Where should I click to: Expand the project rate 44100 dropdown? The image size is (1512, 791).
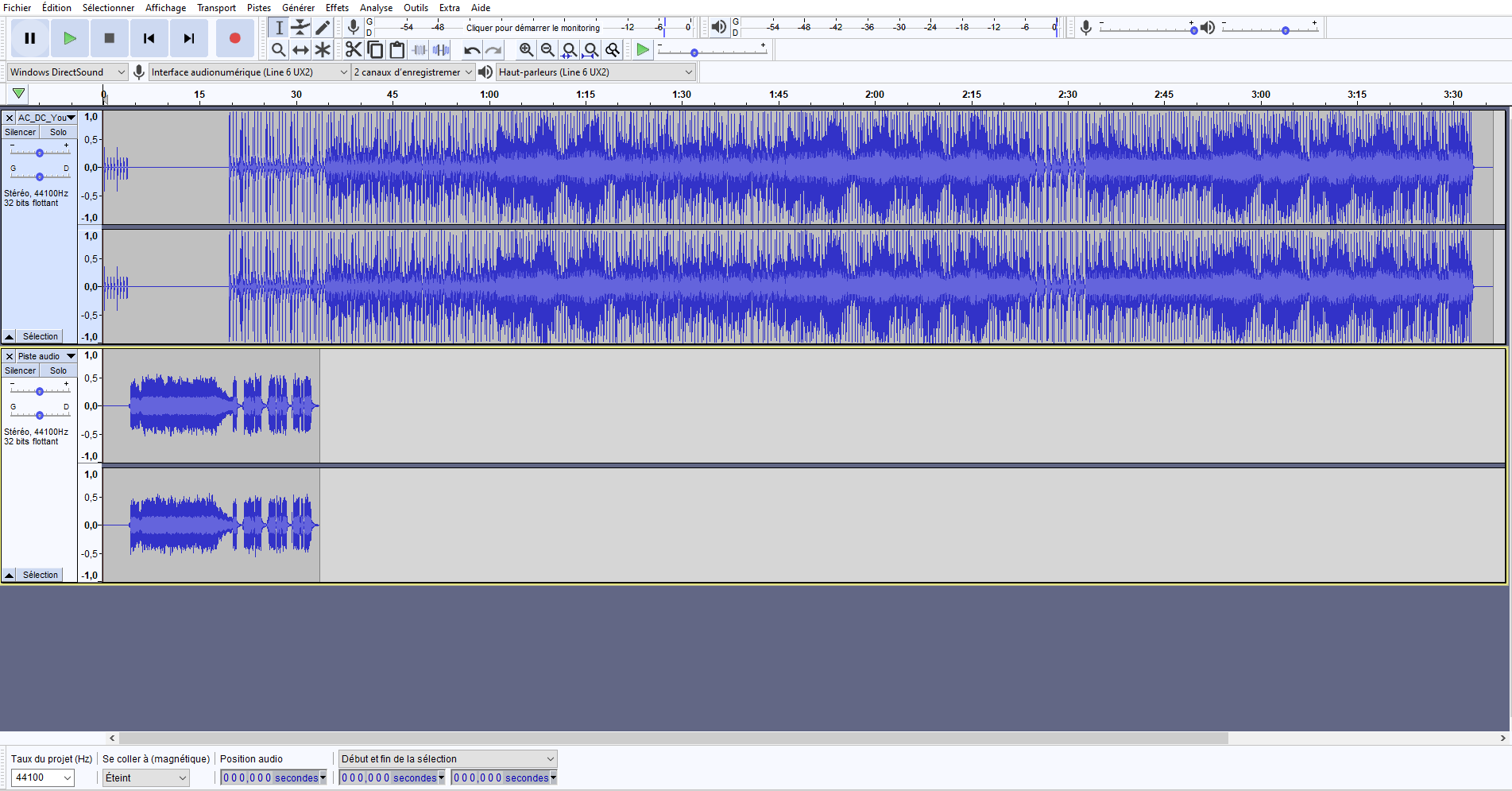67,777
